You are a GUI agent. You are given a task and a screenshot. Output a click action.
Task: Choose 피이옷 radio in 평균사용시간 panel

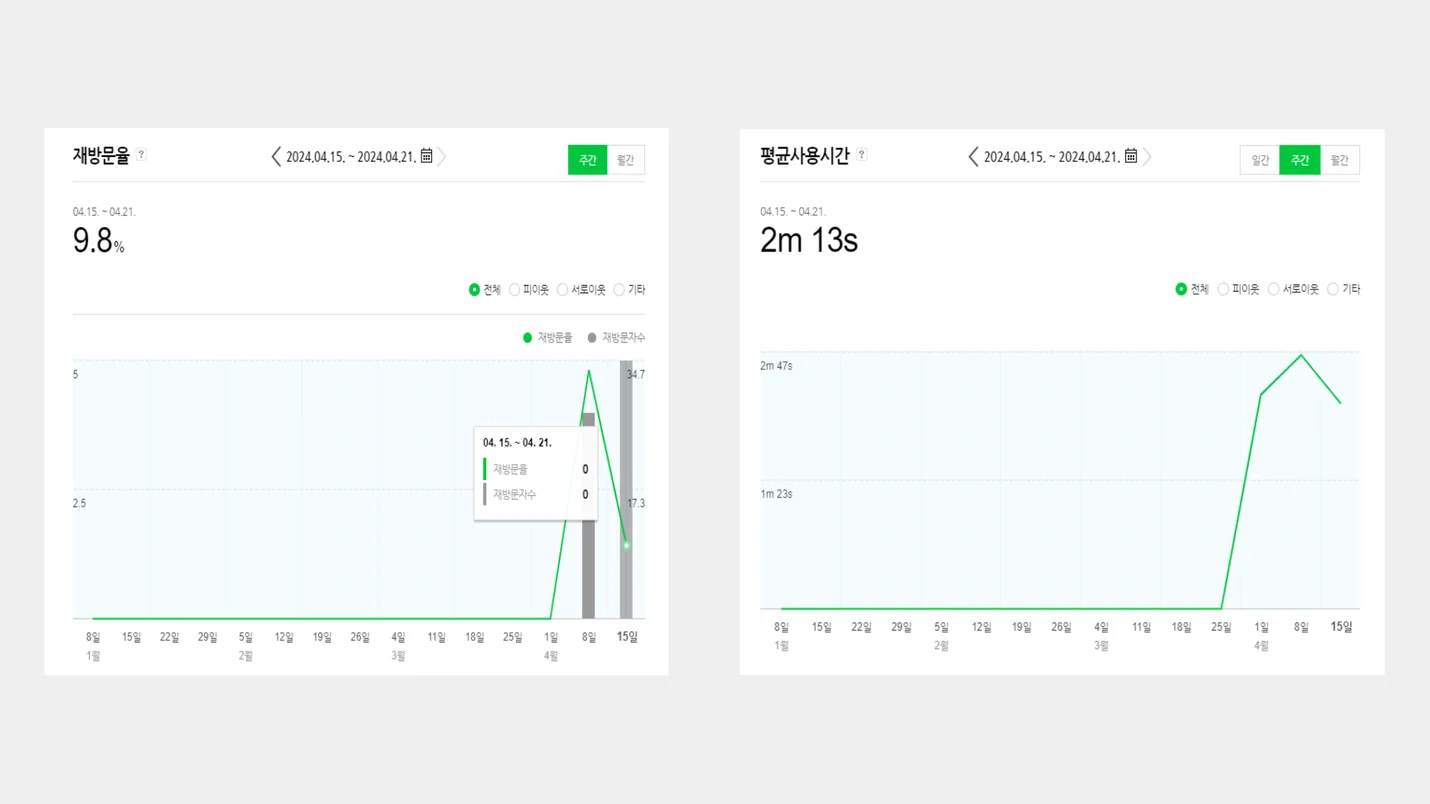(1223, 289)
